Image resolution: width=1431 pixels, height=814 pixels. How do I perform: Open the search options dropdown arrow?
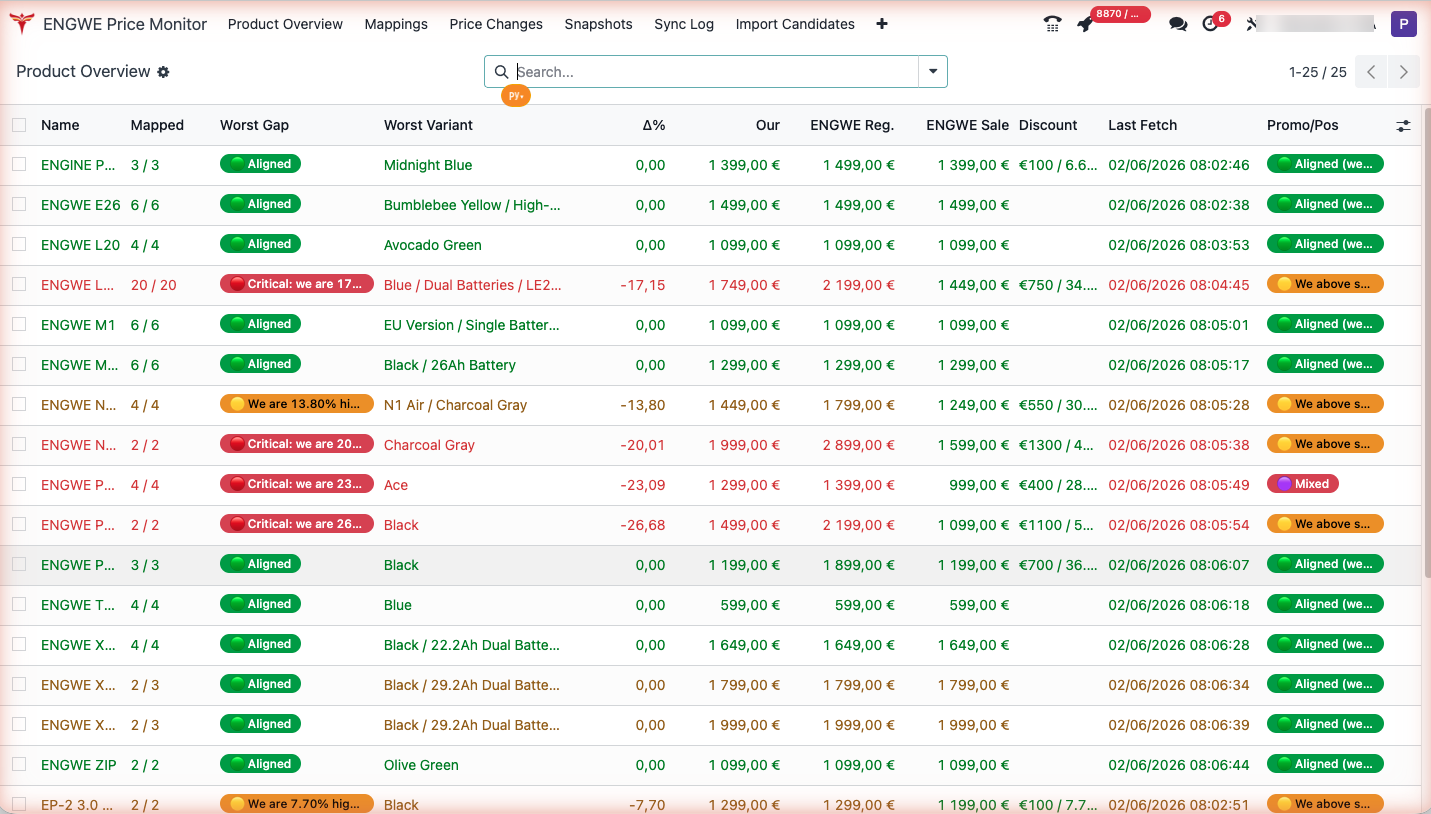(x=933, y=72)
